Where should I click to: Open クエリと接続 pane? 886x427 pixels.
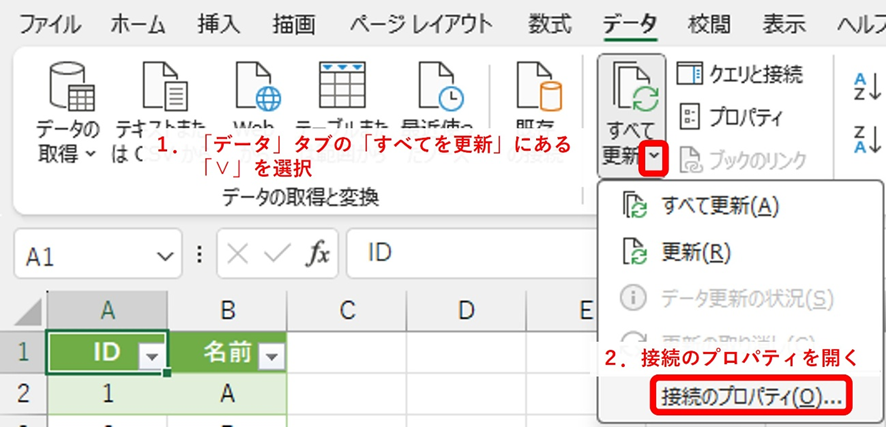tap(740, 73)
